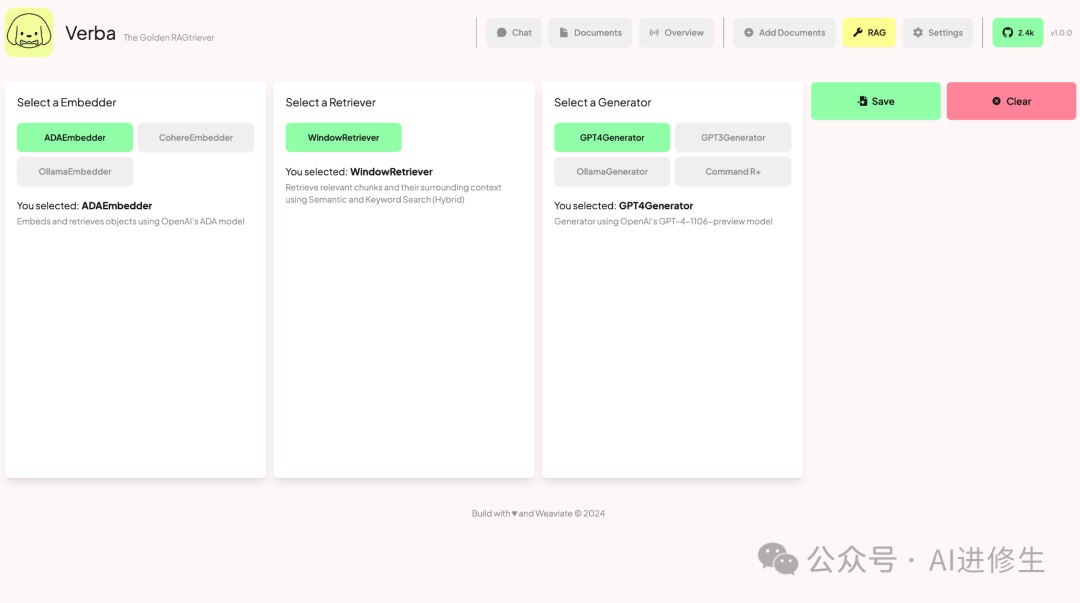The image size is (1080, 603).
Task: Choose the CohereEmbedder option
Action: coord(196,137)
